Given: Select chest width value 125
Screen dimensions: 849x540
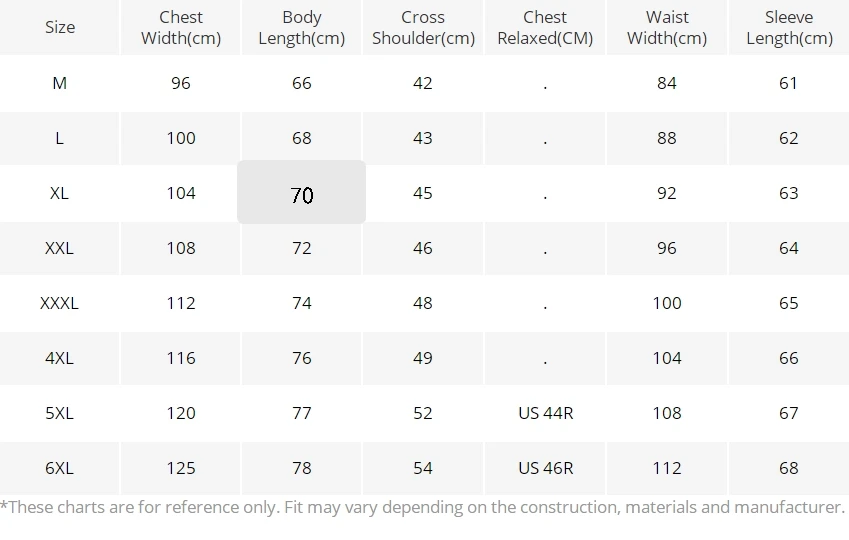Looking at the screenshot, I should point(181,468).
